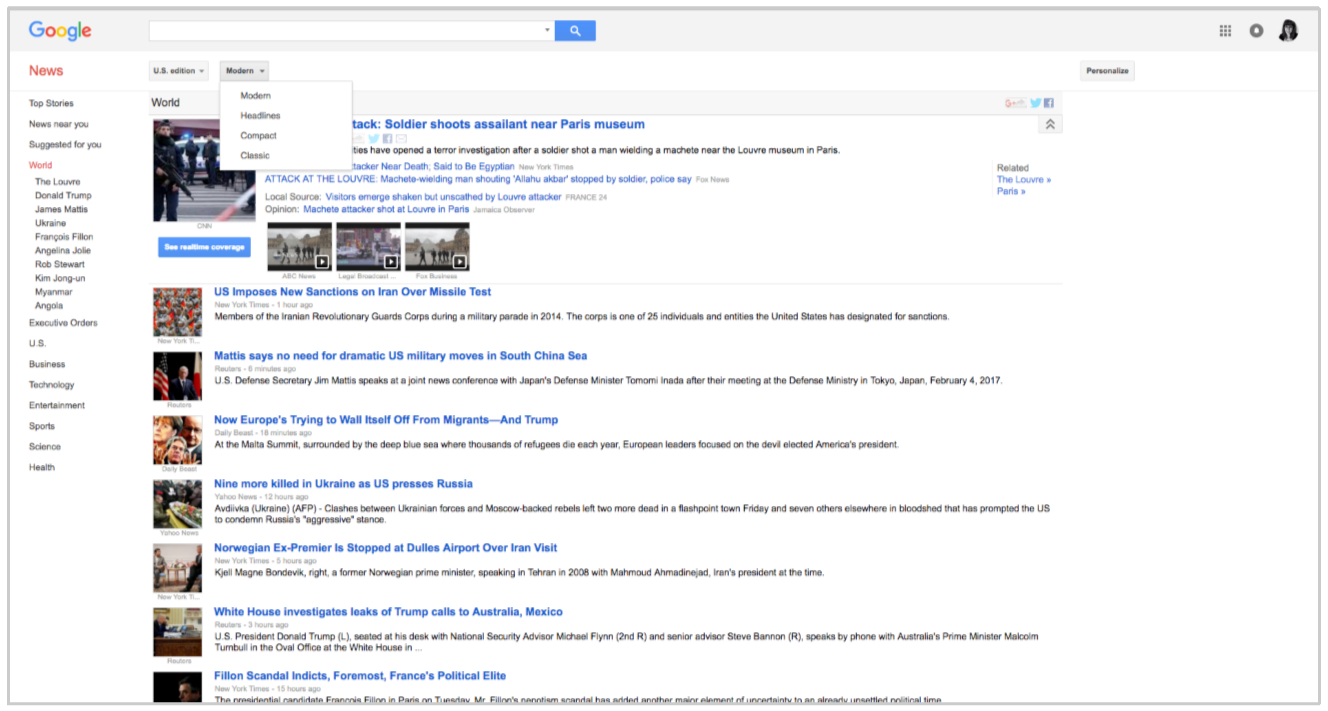This screenshot has width=1328, height=711.
Task: Choose Headlines from the layout menu
Action: (260, 116)
